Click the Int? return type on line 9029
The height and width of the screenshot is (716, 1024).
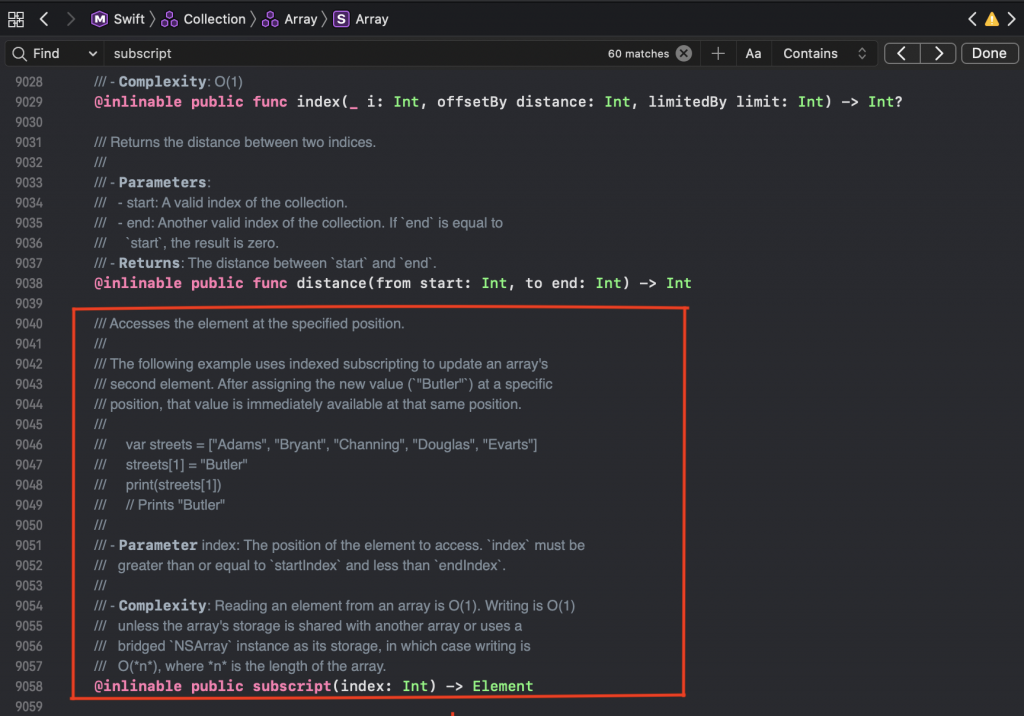tap(885, 102)
